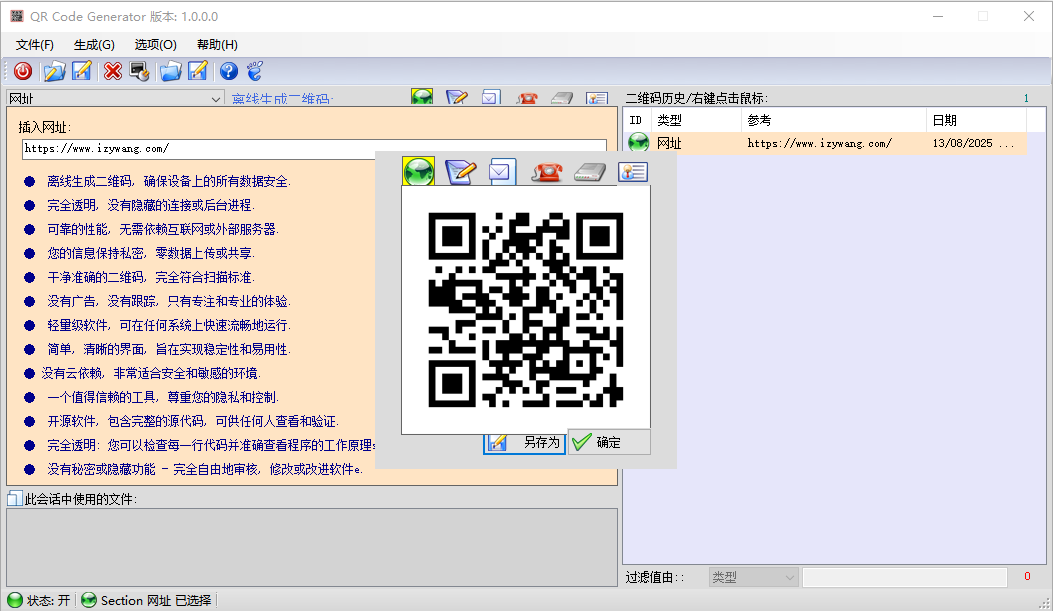The width and height of the screenshot is (1053, 611).
Task: Open the 帮助(H) menu
Action: (x=217, y=45)
